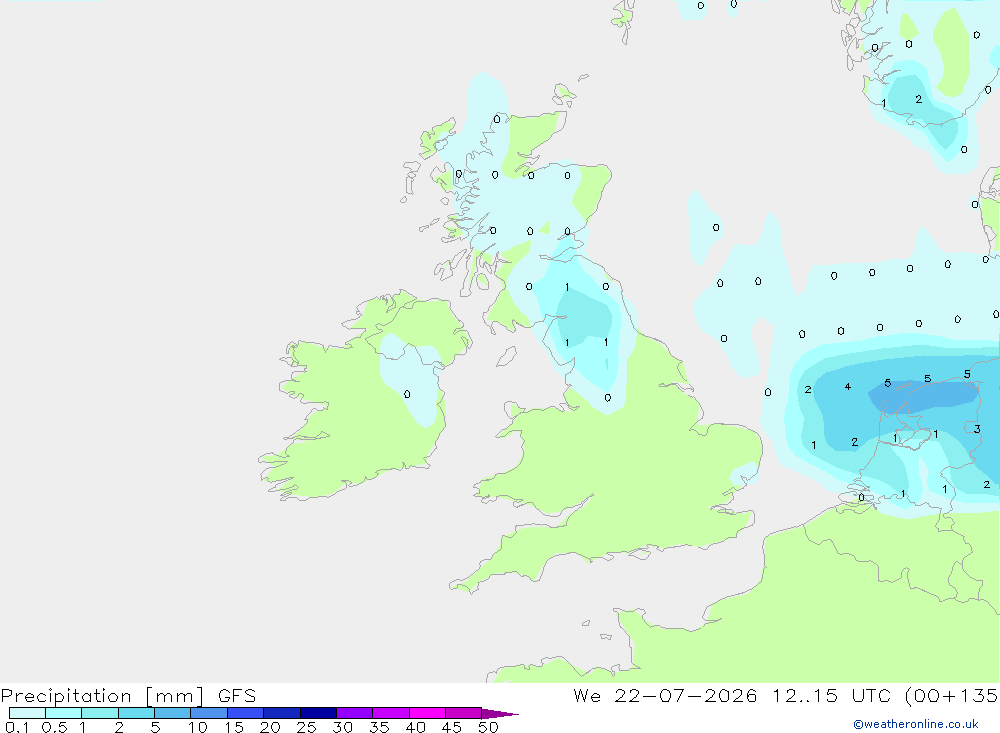
Task: Click the weatheronline.co.uk copyright link
Action: (x=915, y=724)
